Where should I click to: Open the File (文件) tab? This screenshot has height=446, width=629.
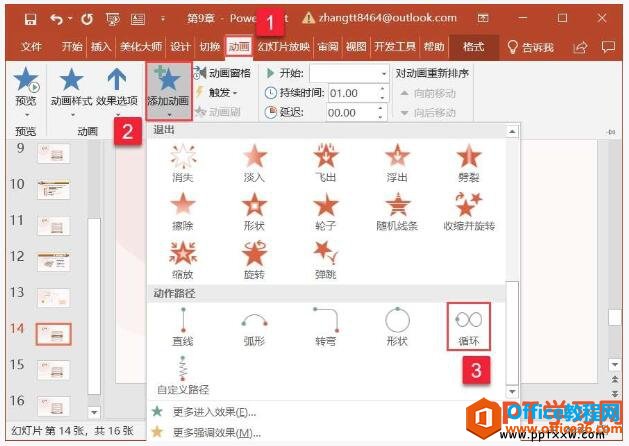click(31, 47)
